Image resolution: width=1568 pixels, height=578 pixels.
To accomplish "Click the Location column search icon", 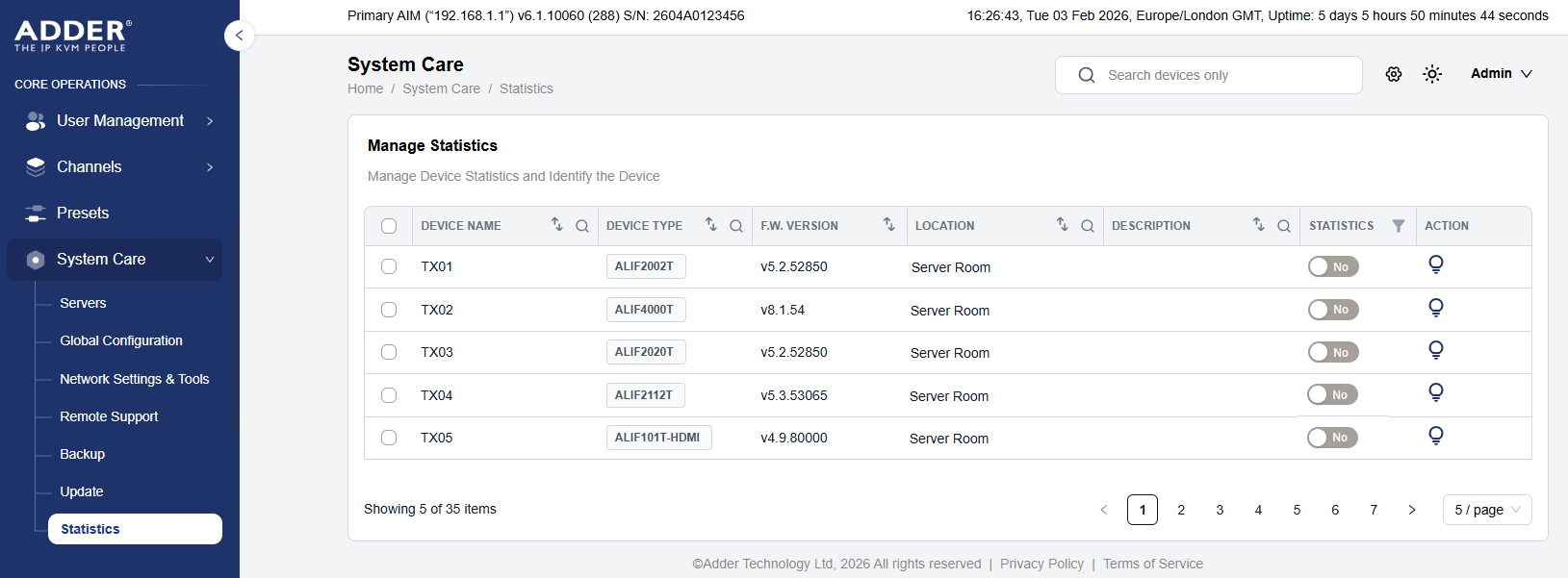I will [x=1087, y=226].
